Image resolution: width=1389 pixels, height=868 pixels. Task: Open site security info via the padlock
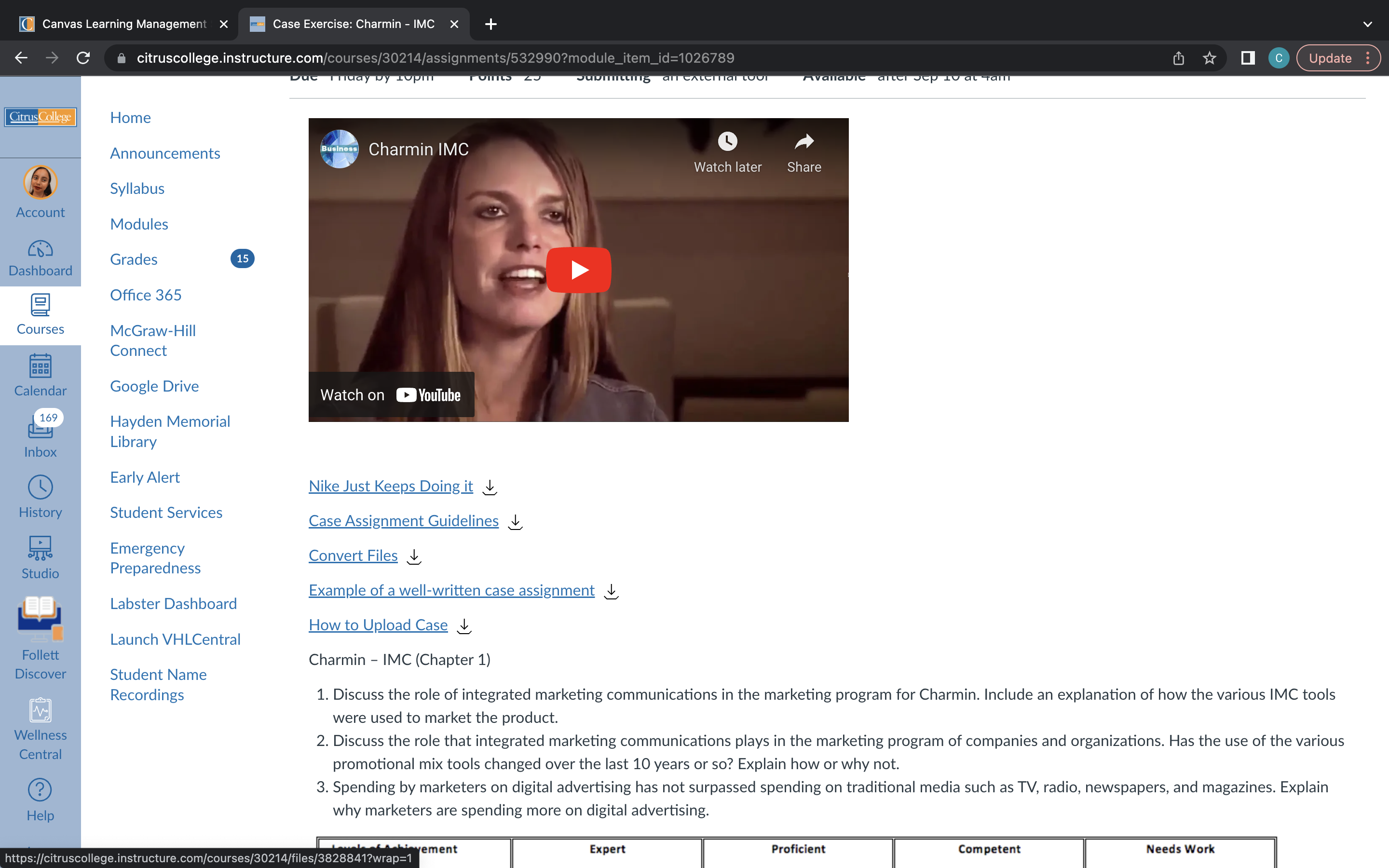click(x=121, y=57)
